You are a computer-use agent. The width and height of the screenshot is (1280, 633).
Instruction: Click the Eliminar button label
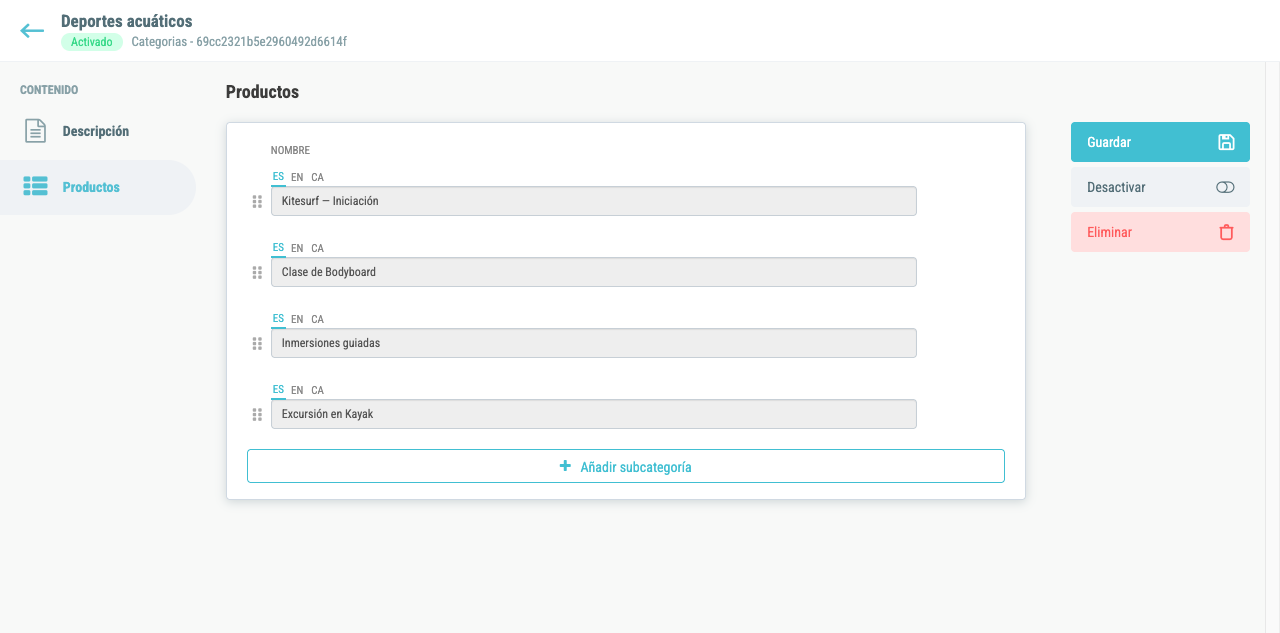pyautogui.click(x=1110, y=232)
